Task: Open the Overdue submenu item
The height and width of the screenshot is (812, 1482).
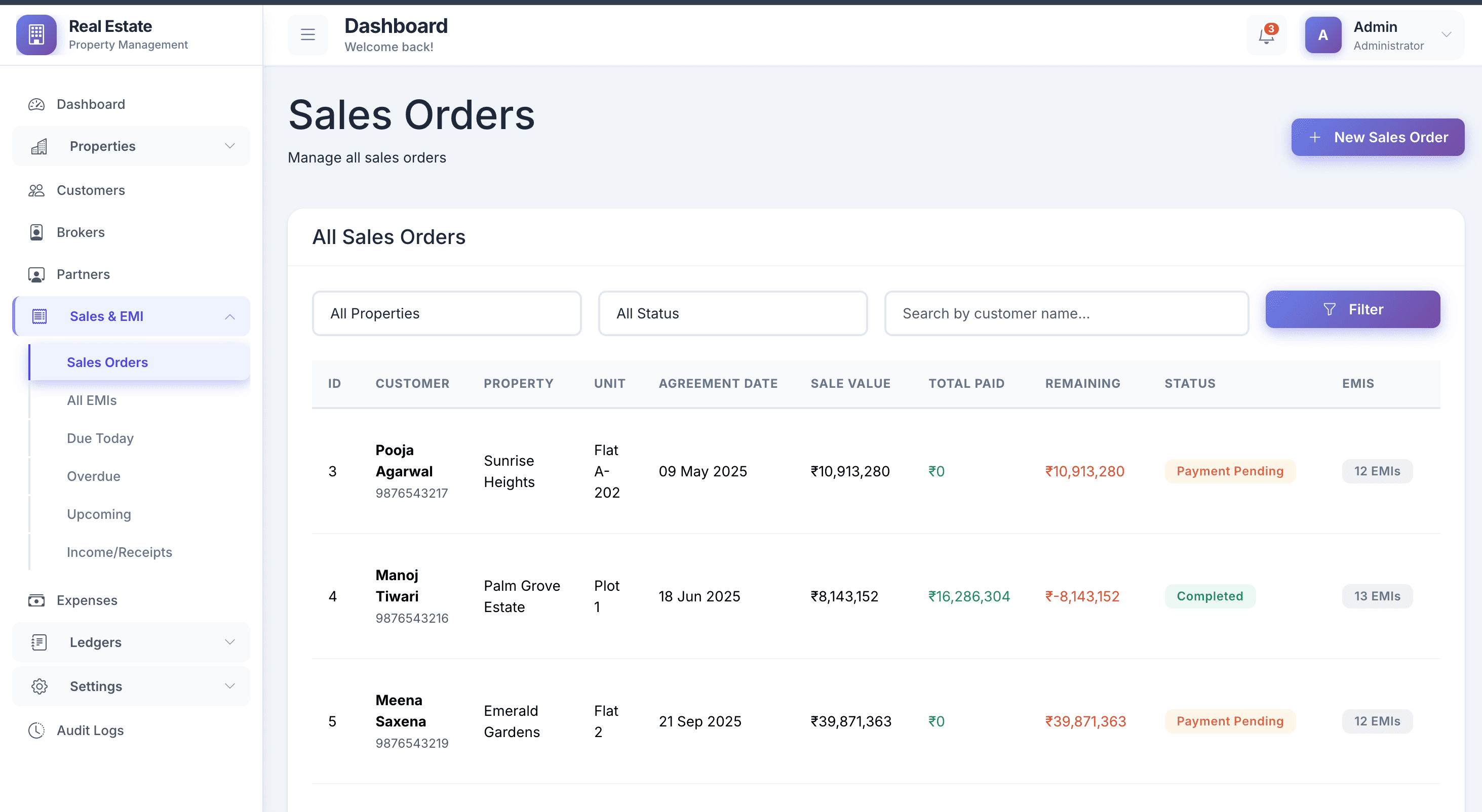Action: [93, 476]
